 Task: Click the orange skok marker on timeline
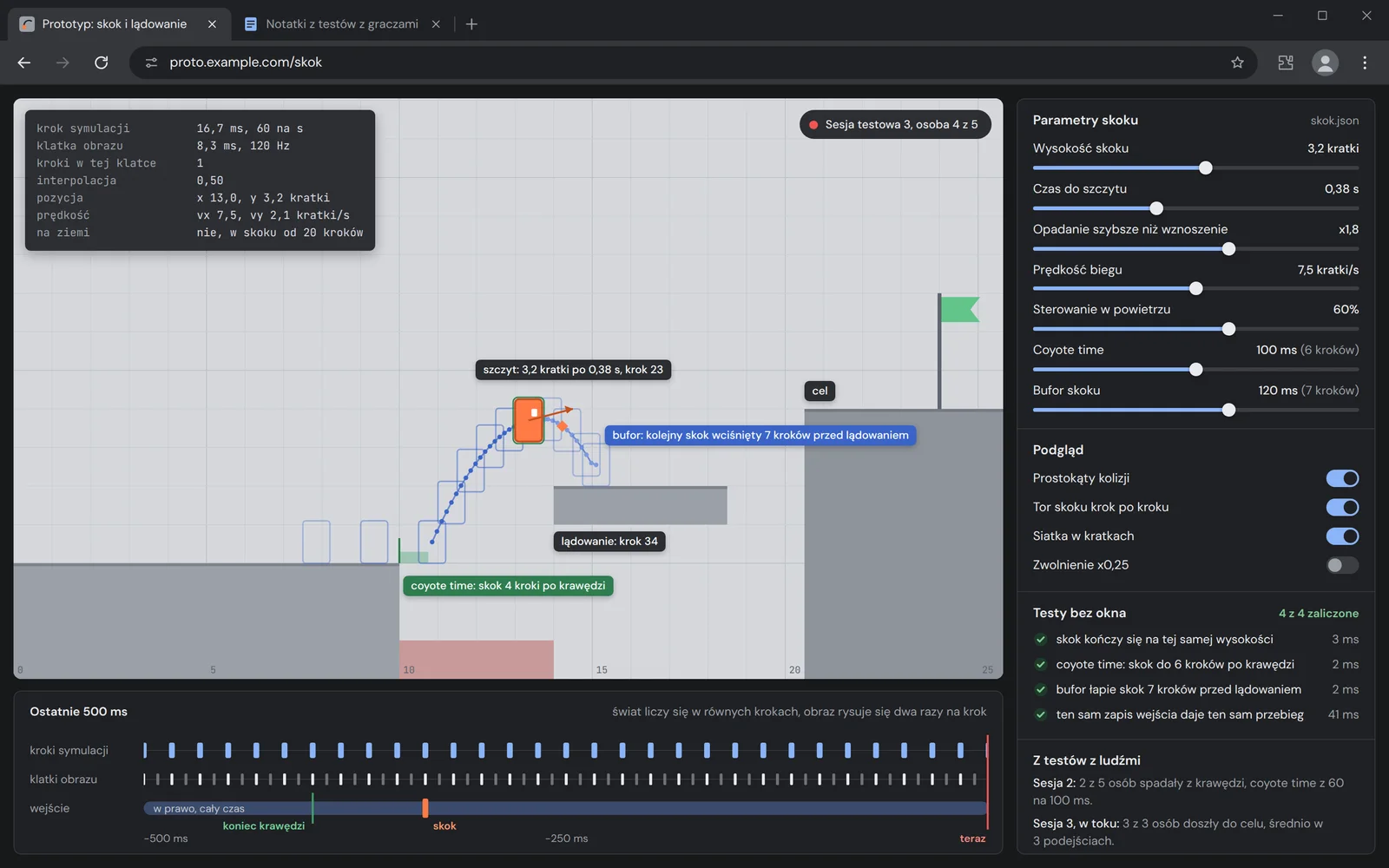425,808
